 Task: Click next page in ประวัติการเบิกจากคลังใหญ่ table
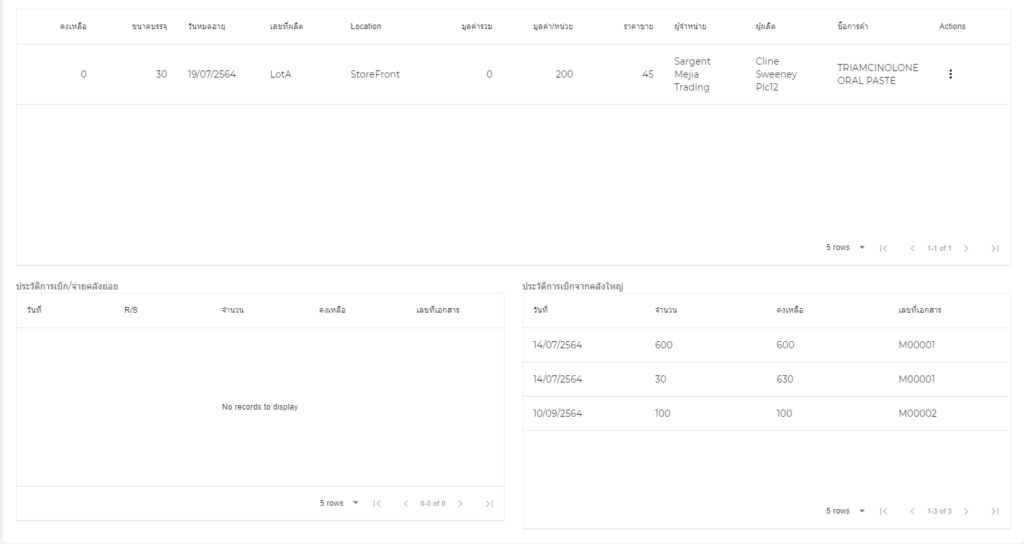966,511
